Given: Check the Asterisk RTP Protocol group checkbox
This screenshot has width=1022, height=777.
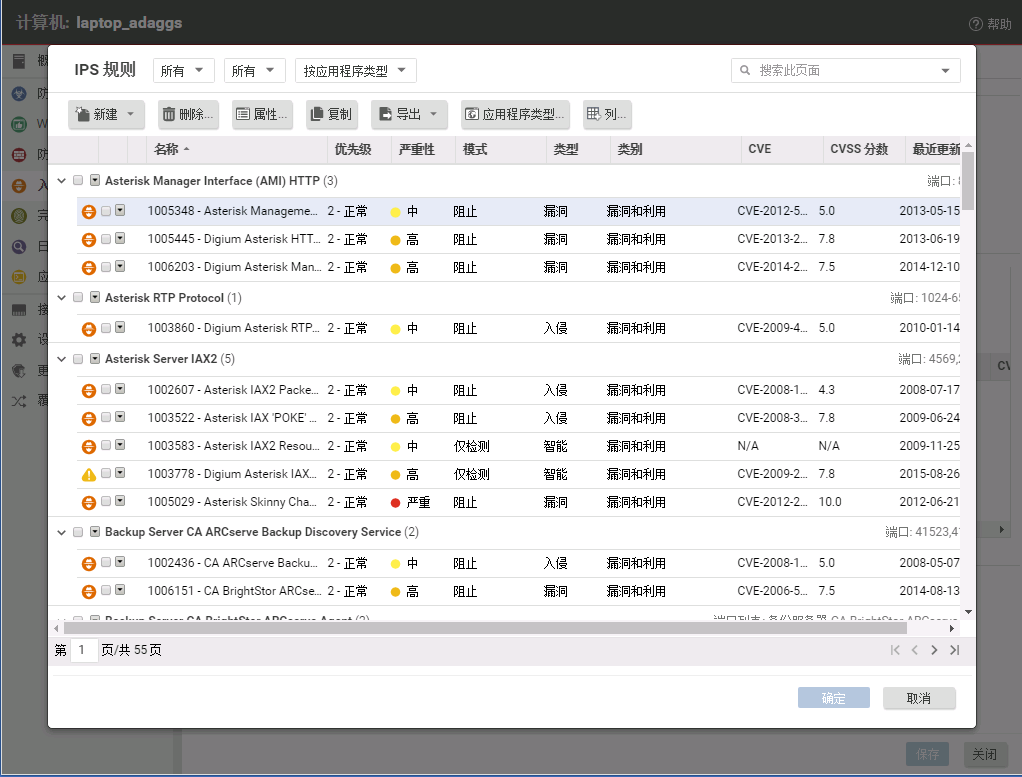Looking at the screenshot, I should tap(78, 298).
